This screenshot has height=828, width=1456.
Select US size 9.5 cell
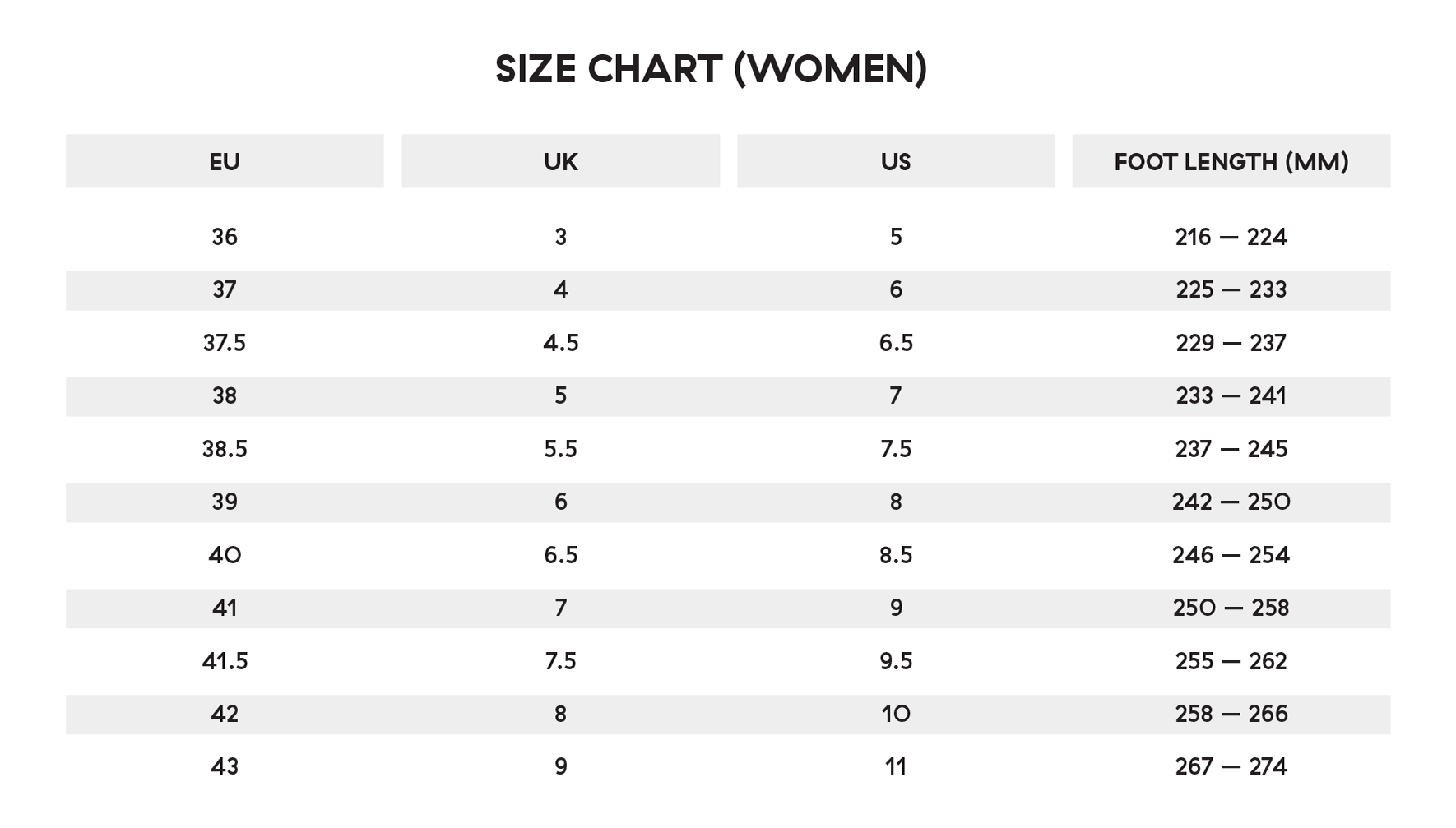point(896,661)
